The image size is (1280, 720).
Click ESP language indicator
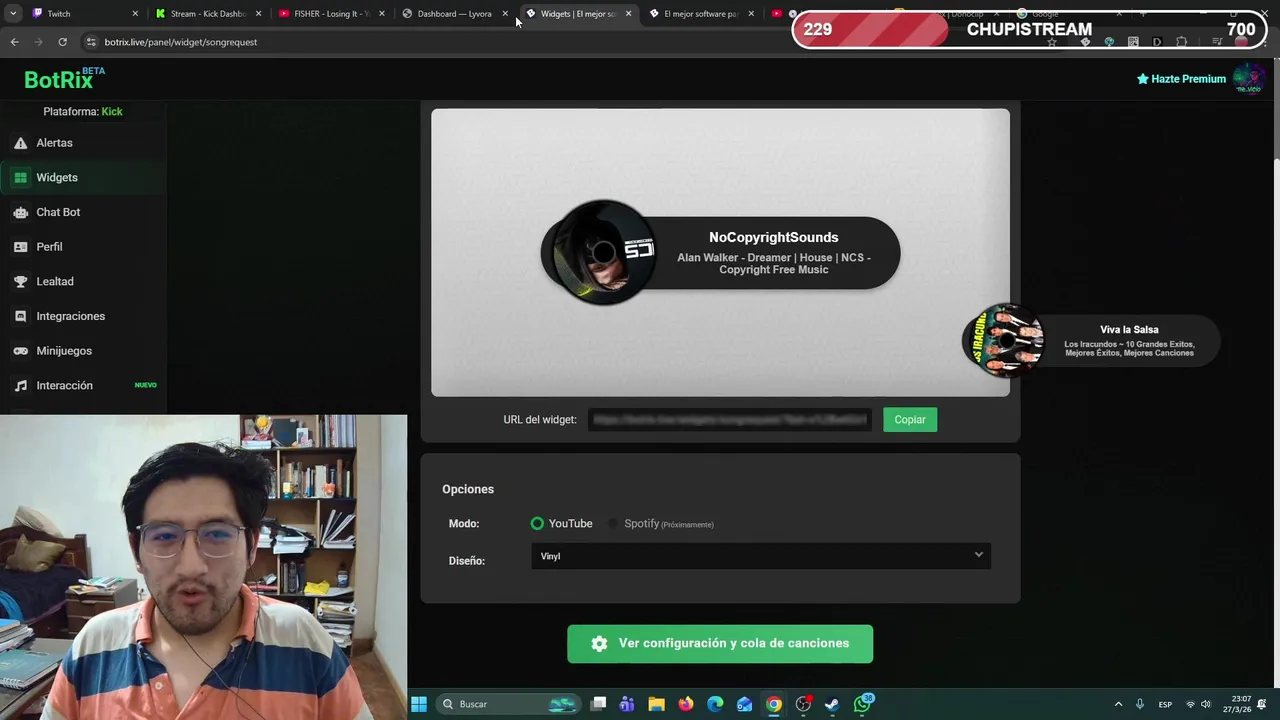coord(1165,704)
